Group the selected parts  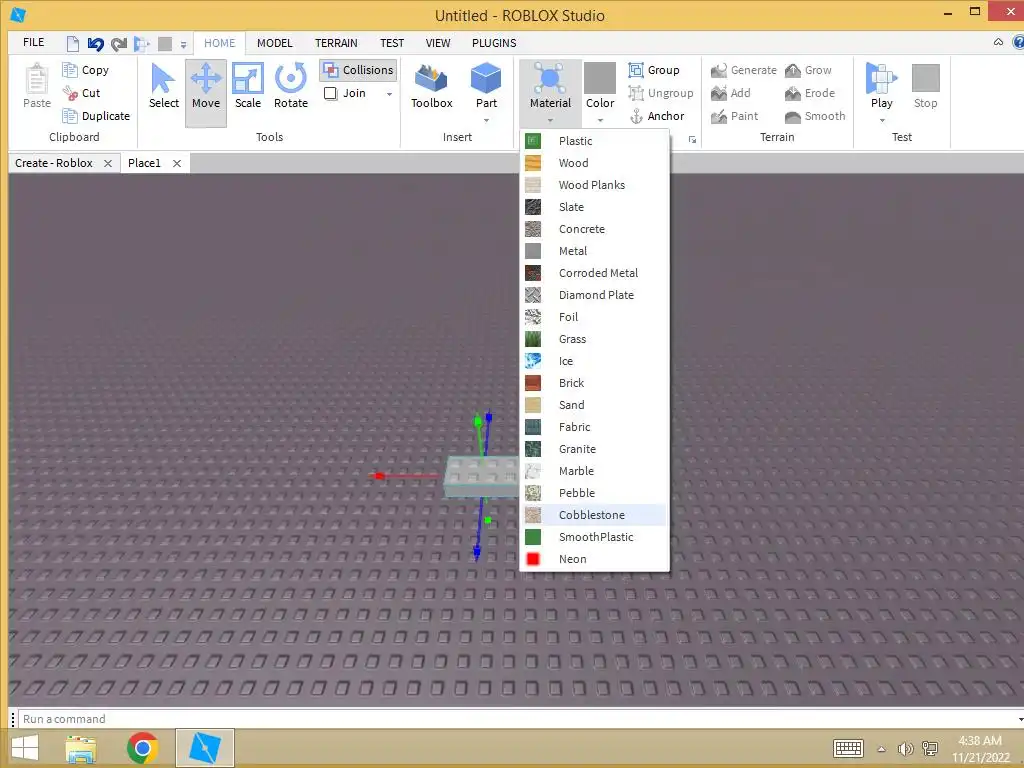(x=654, y=70)
